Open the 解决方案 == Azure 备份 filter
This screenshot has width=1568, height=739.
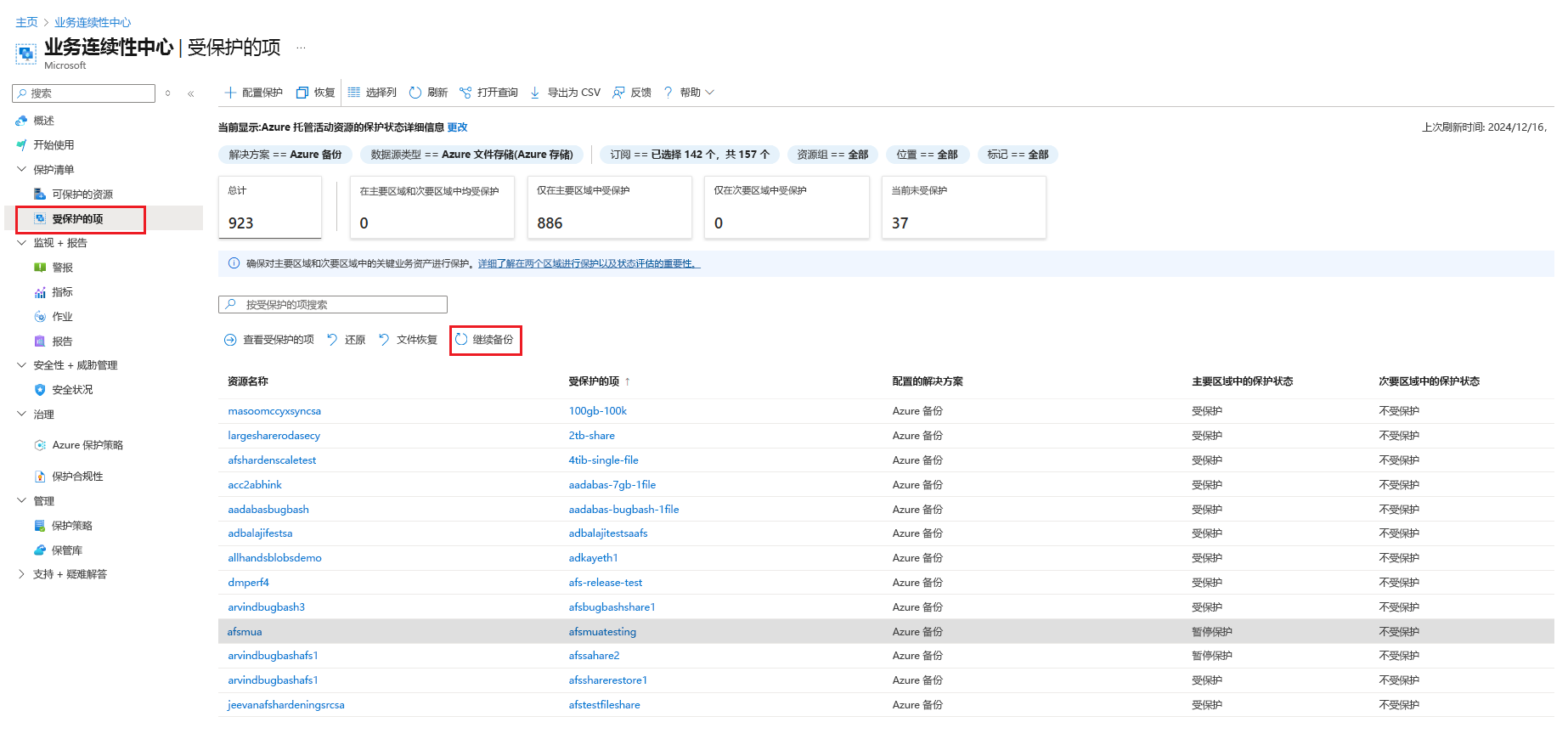click(285, 155)
